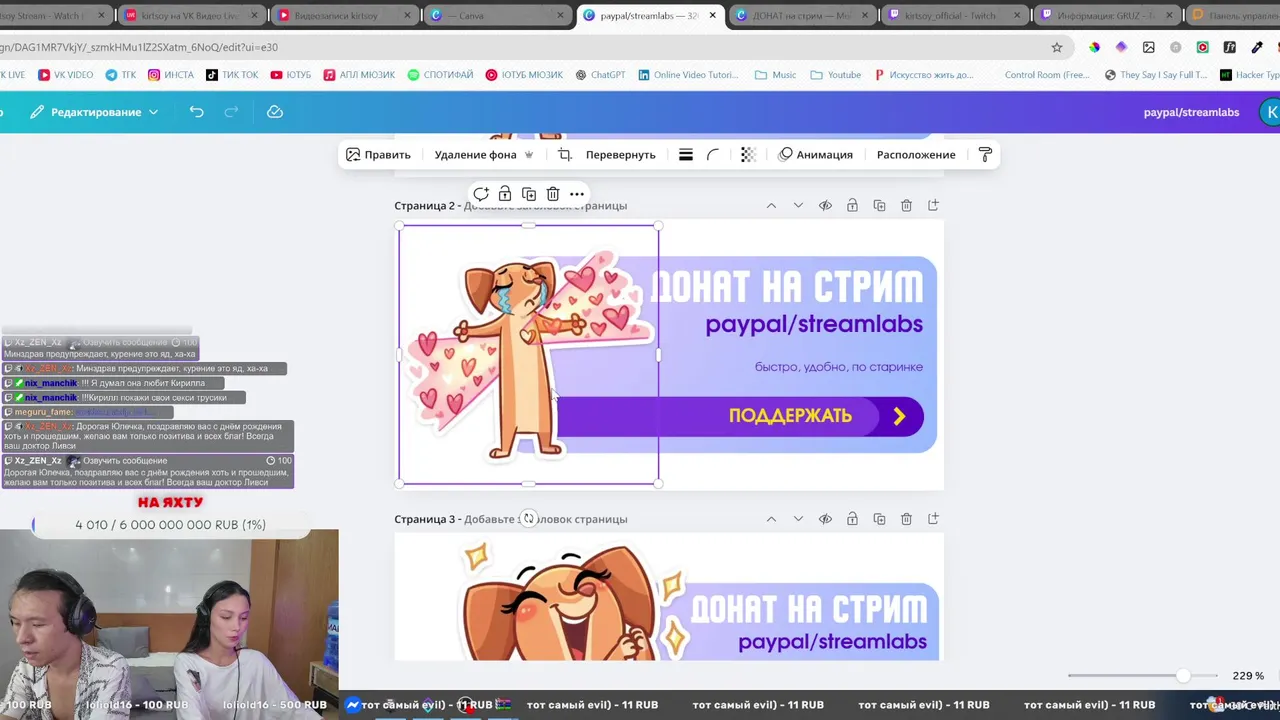Add new page after Страница 2
The width and height of the screenshot is (1280, 720).
[933, 205]
